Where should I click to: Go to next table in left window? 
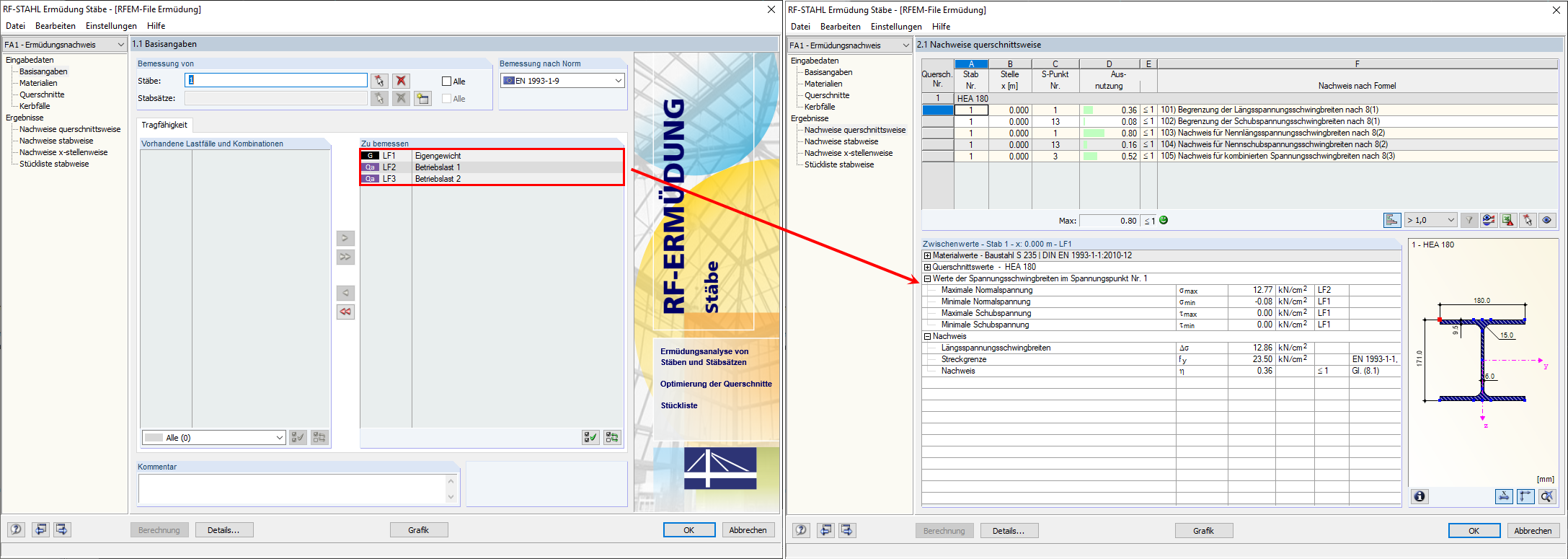62,529
